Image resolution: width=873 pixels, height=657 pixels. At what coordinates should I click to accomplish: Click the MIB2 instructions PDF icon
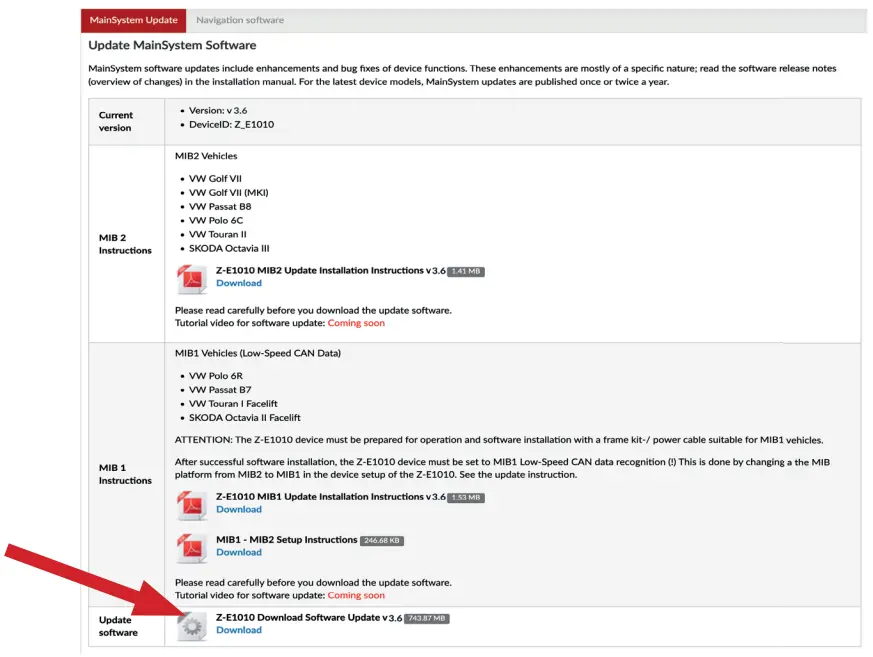pos(192,278)
